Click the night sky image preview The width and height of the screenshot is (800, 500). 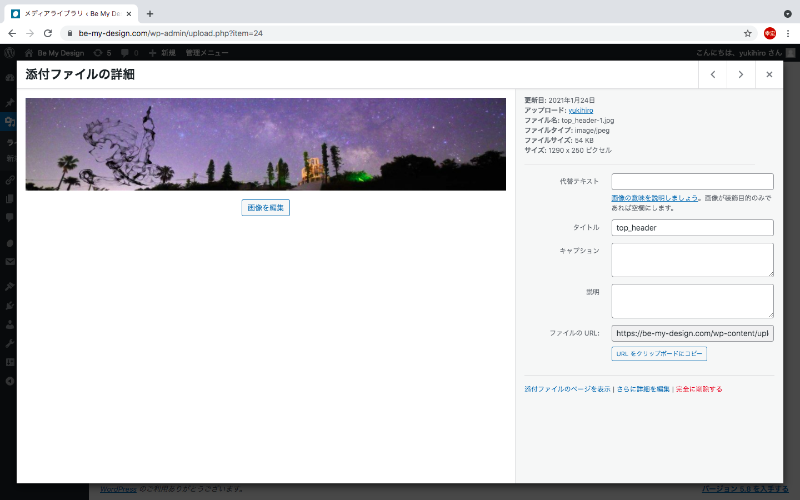click(x=265, y=144)
